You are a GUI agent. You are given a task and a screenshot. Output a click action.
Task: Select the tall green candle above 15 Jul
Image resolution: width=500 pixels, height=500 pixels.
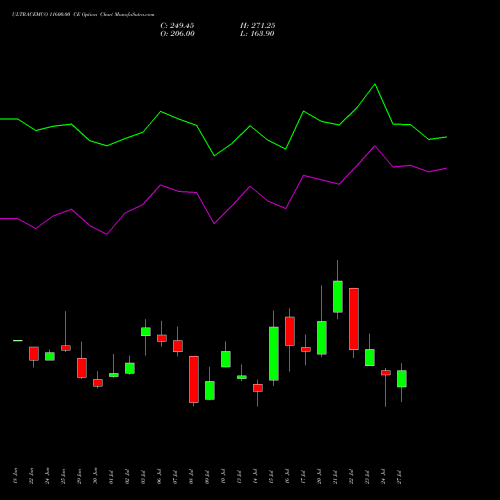(x=274, y=354)
